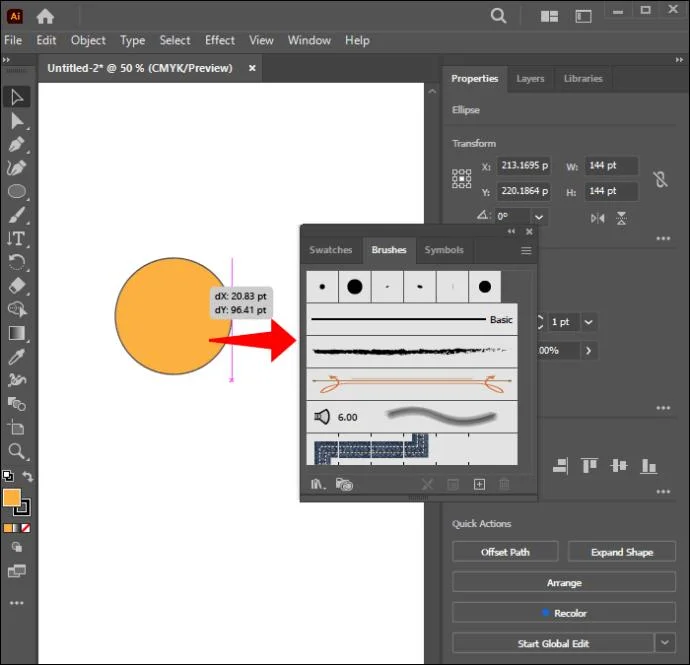Collapse the right panel dock
Image resolution: width=690 pixels, height=665 pixels.
point(679,60)
